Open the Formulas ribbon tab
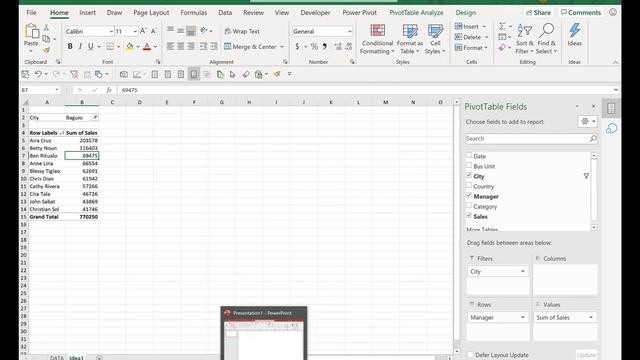This screenshot has width=640, height=360. pyautogui.click(x=193, y=13)
